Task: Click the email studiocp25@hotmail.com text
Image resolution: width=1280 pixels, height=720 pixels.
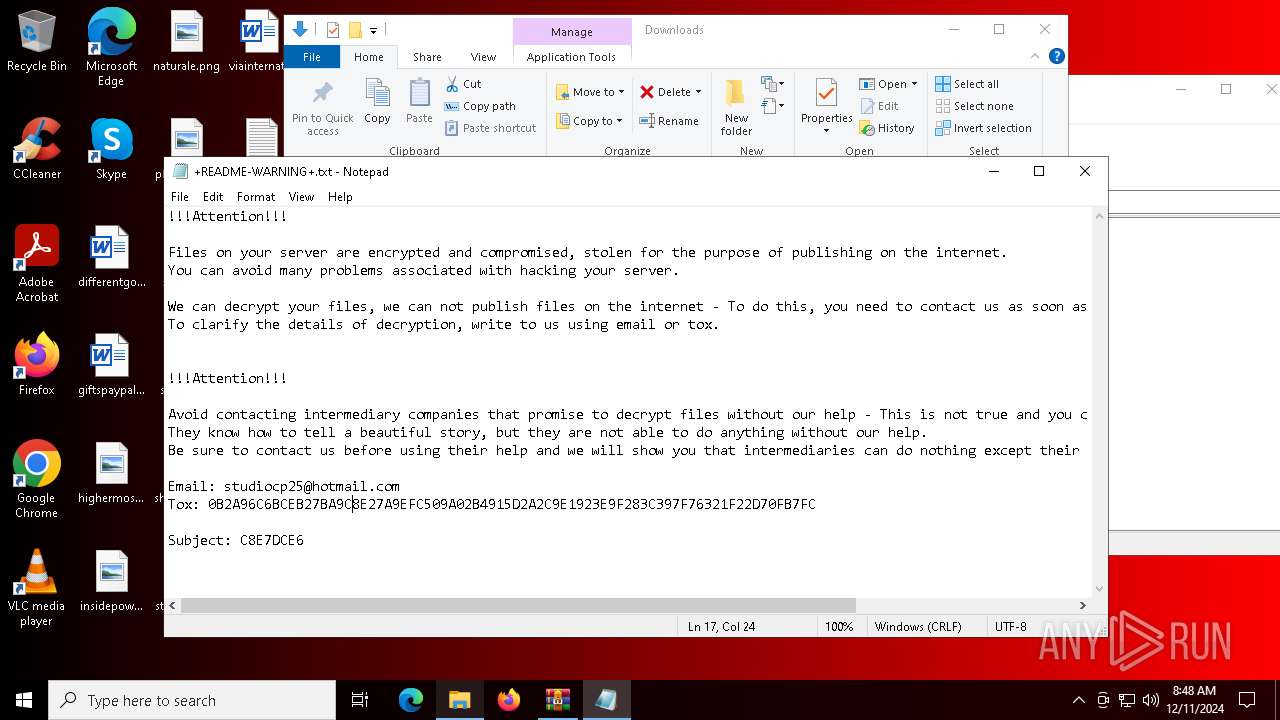Action: tap(311, 486)
